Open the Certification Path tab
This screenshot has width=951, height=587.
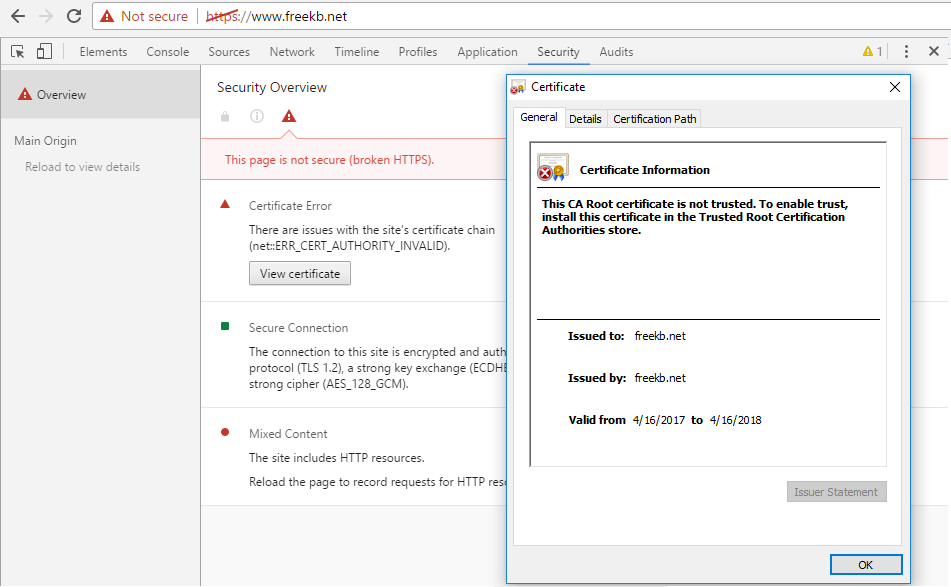coord(654,119)
